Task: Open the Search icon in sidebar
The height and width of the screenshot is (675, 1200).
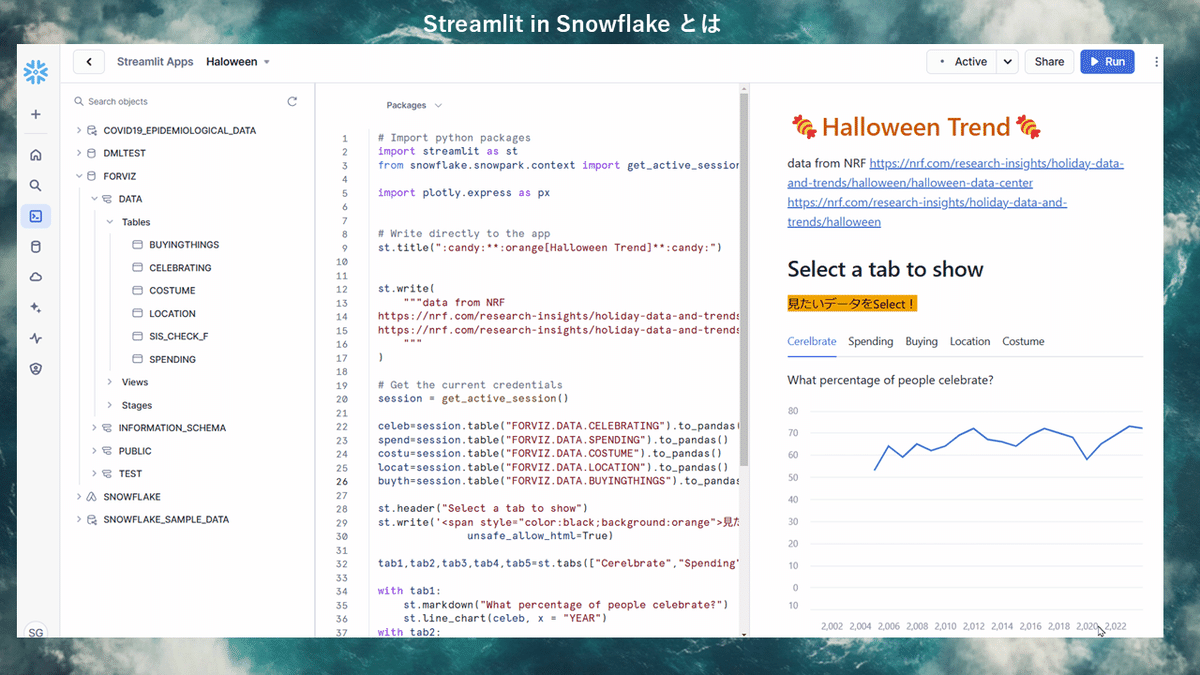Action: point(36,185)
